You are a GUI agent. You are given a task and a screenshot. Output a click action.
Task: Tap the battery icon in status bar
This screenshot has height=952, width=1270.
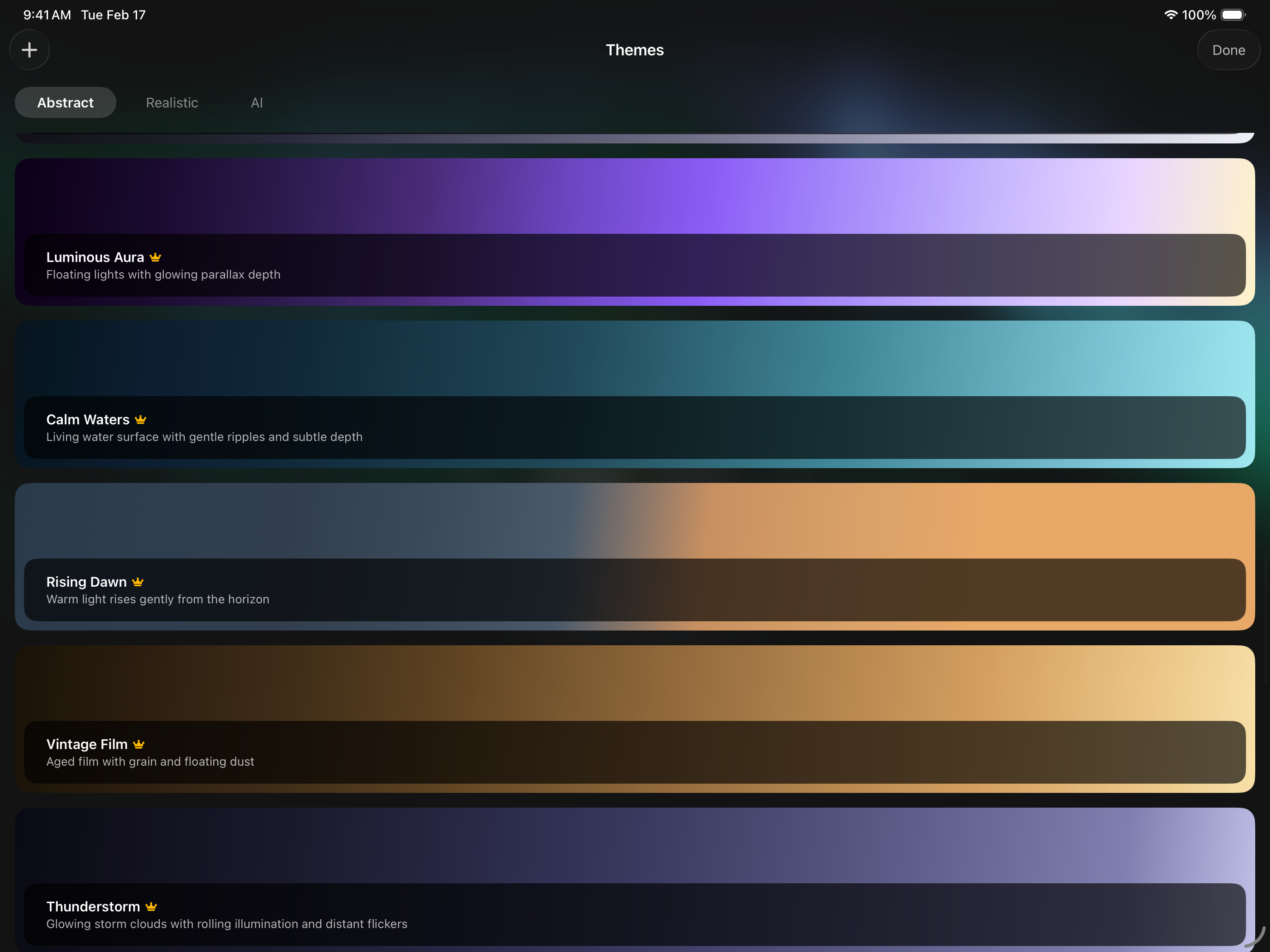1232,15
